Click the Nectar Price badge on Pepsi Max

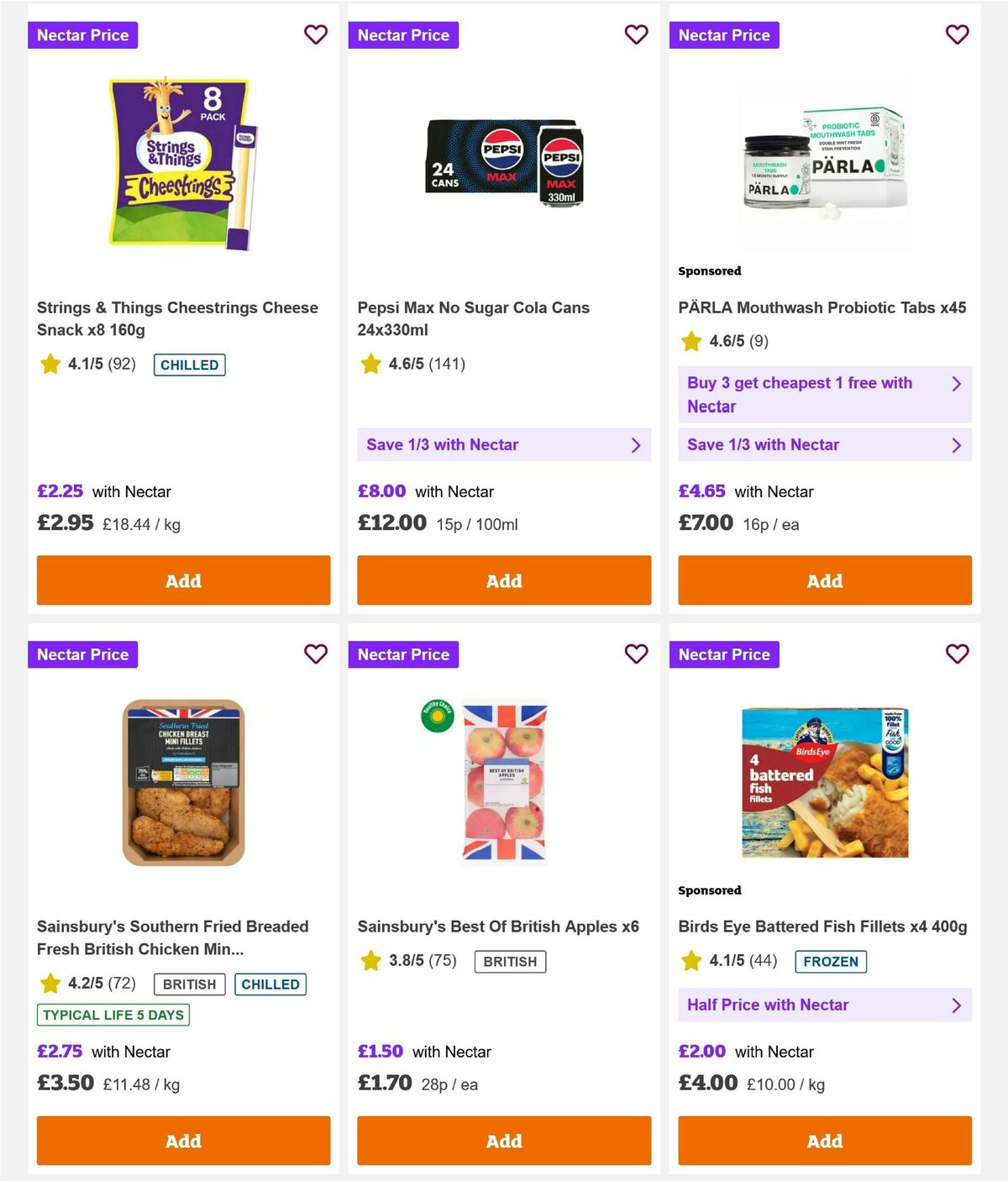(x=404, y=35)
